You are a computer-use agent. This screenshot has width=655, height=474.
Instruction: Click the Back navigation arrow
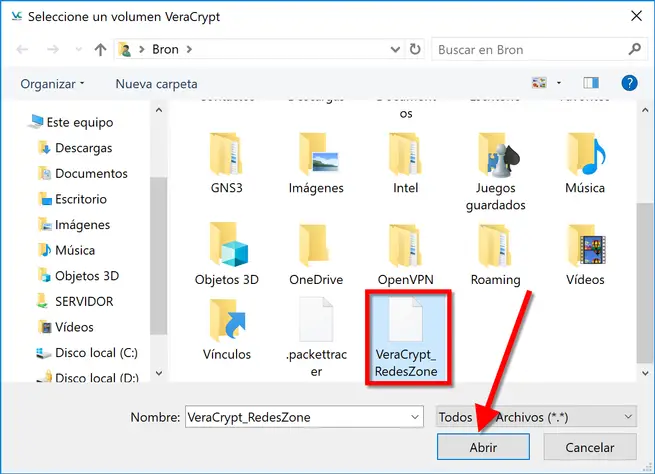click(x=22, y=50)
